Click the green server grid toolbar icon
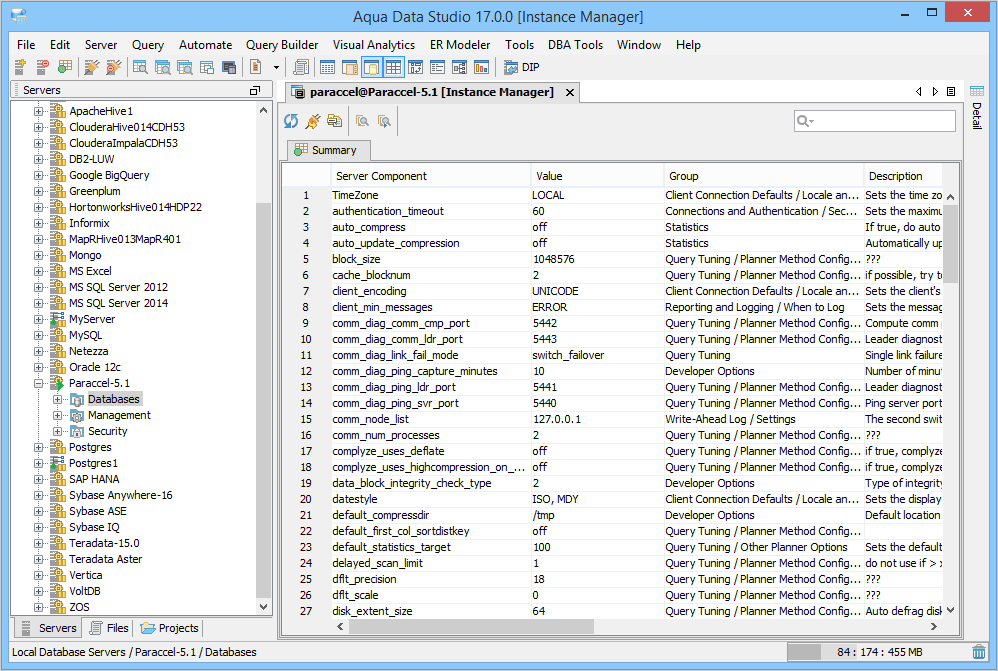The height and width of the screenshot is (671, 998). coord(64,67)
